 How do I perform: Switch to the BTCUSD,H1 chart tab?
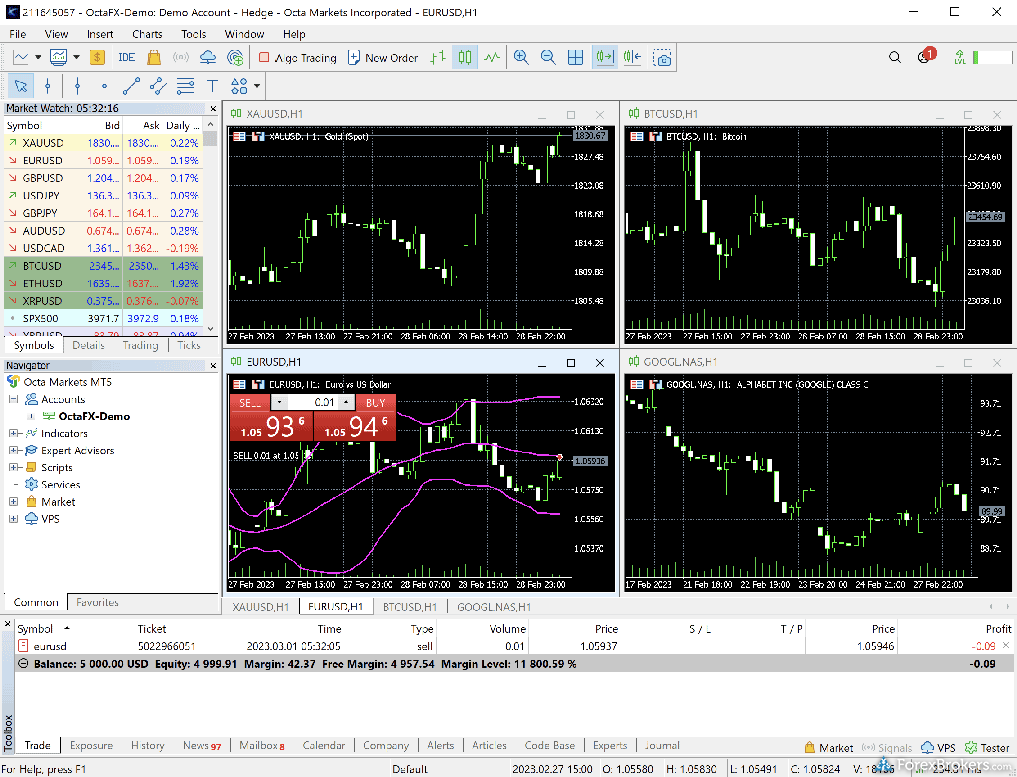[x=409, y=607]
